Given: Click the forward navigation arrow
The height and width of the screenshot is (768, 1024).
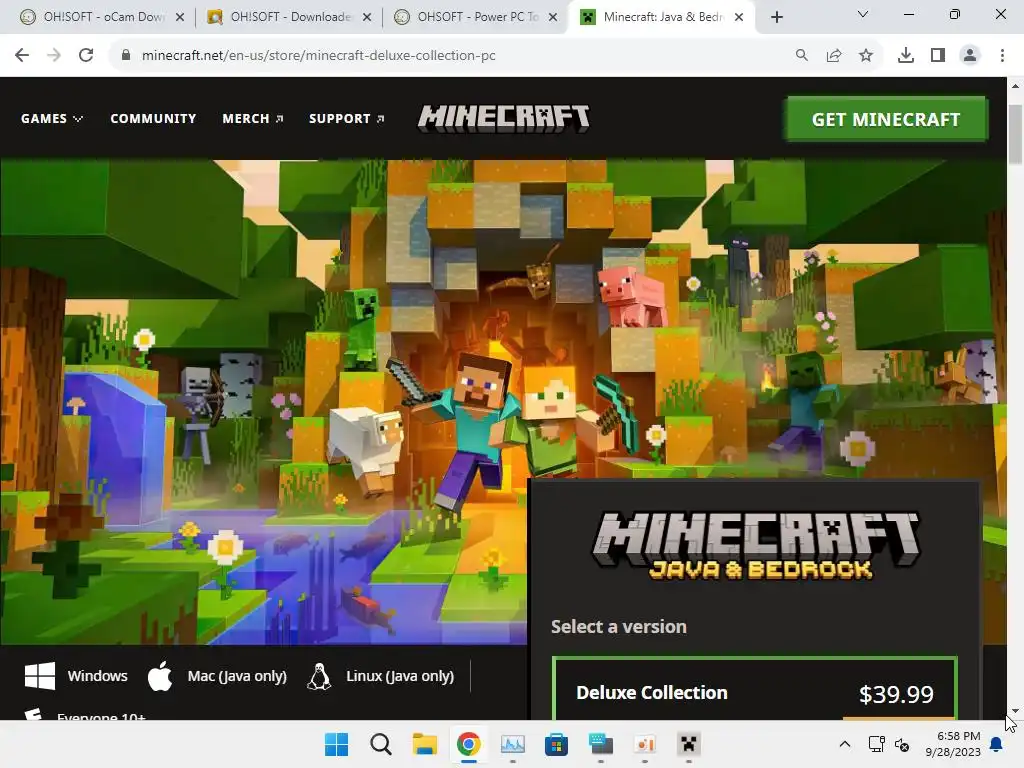Looking at the screenshot, I should tap(54, 56).
